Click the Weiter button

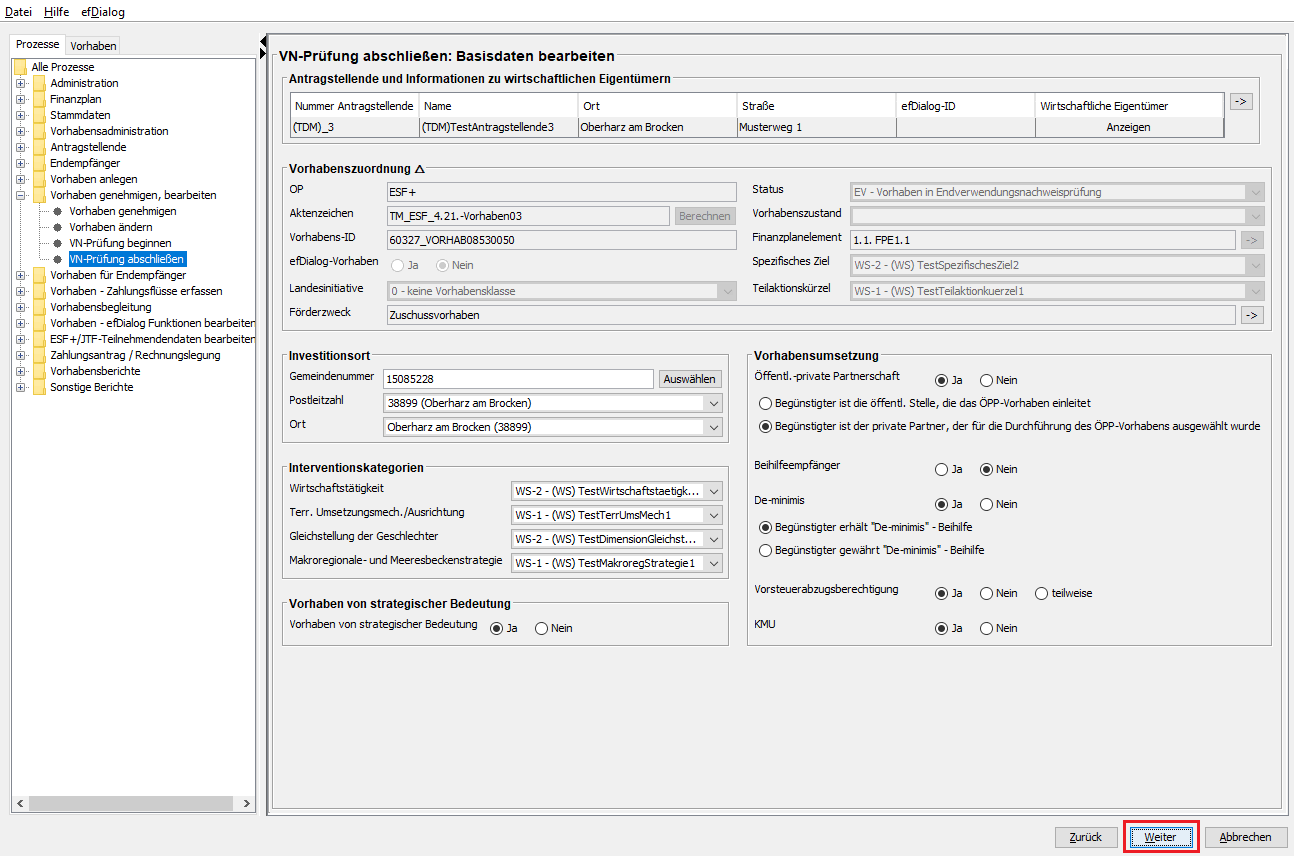point(1160,837)
